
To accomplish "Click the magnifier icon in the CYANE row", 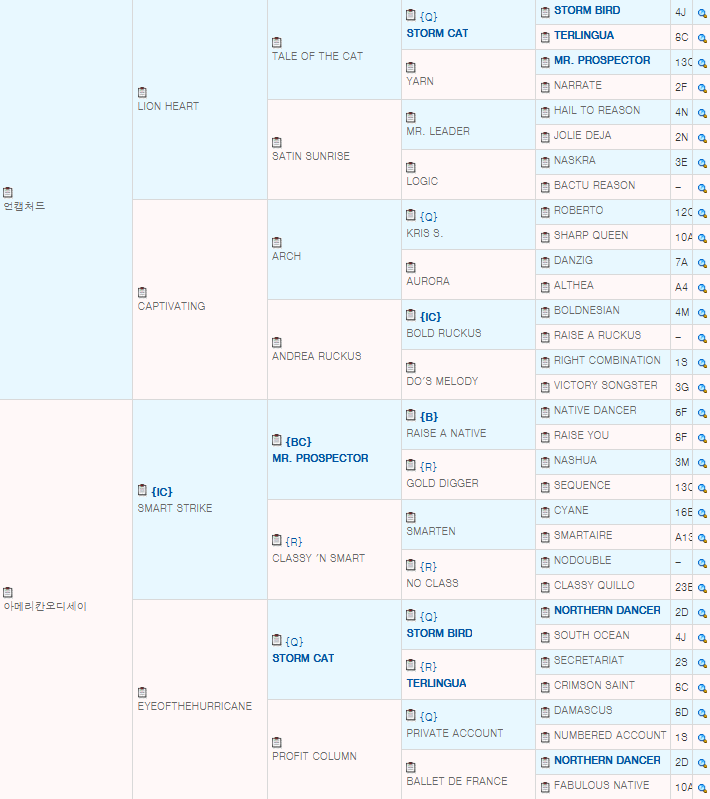I will tap(702, 511).
